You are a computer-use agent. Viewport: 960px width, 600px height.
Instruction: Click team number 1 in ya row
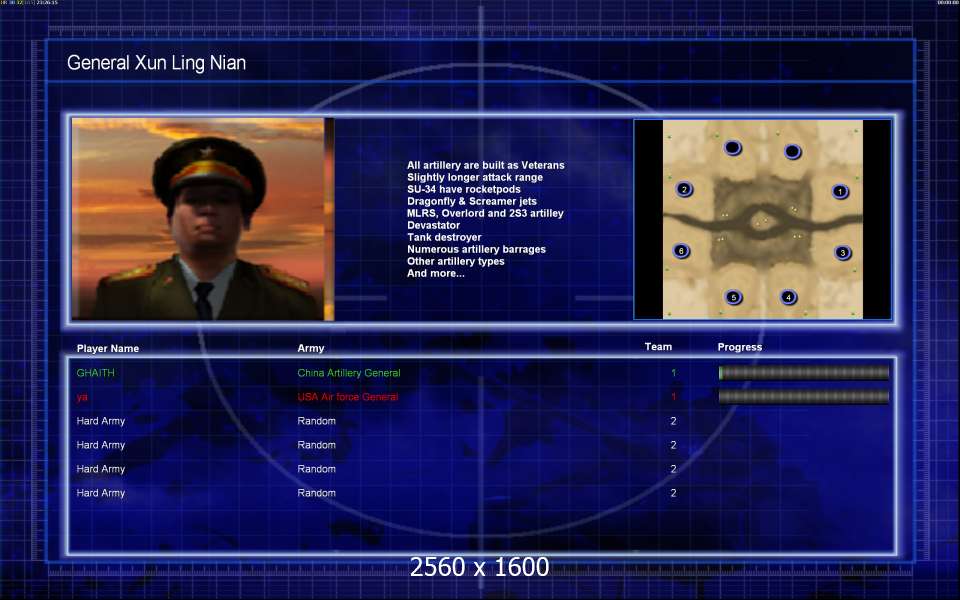673,397
